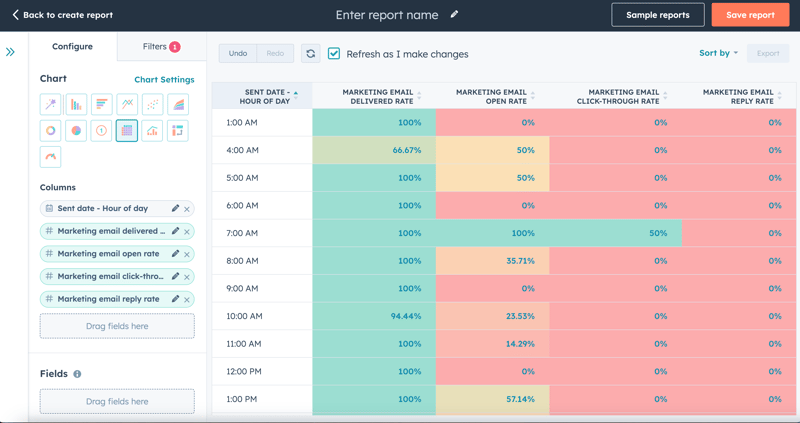Choose the horizontal bar chart type
Viewport: 800px width, 423px height.
coord(101,105)
